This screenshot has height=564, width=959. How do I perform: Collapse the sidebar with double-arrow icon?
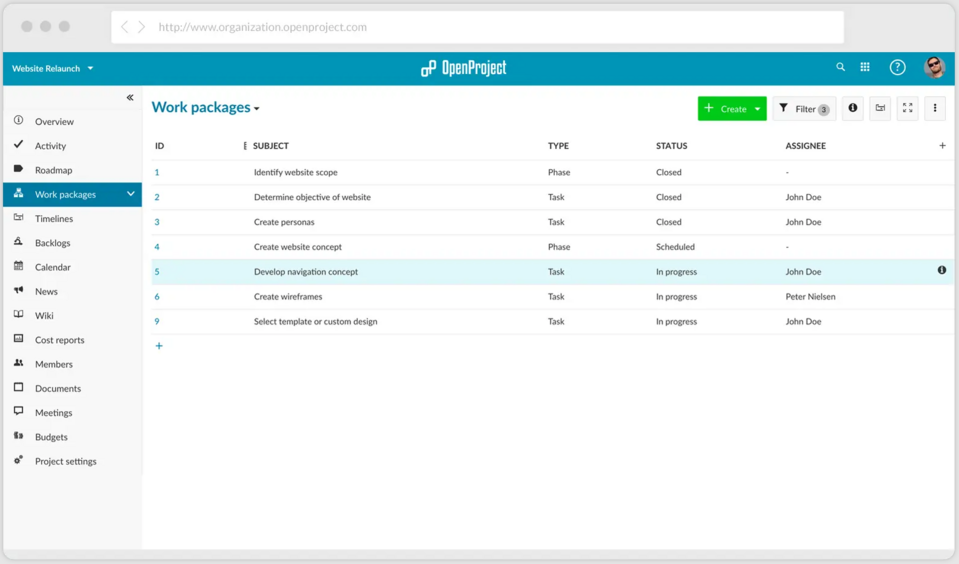130,97
